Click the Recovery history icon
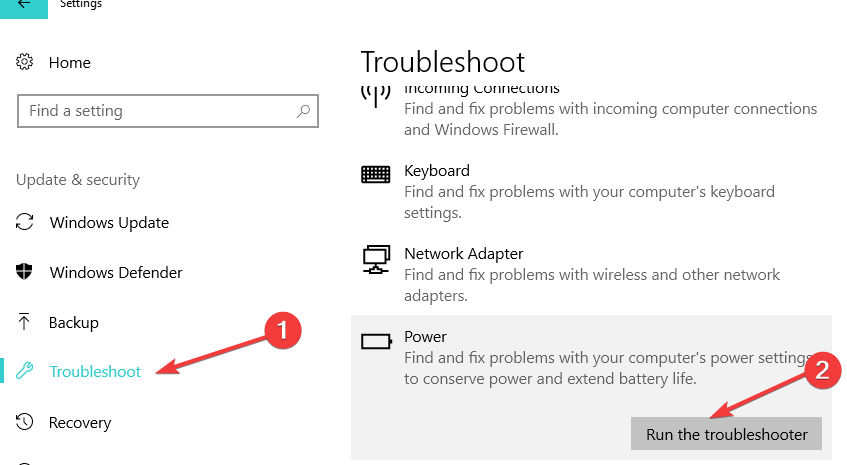847x465 pixels. click(26, 422)
